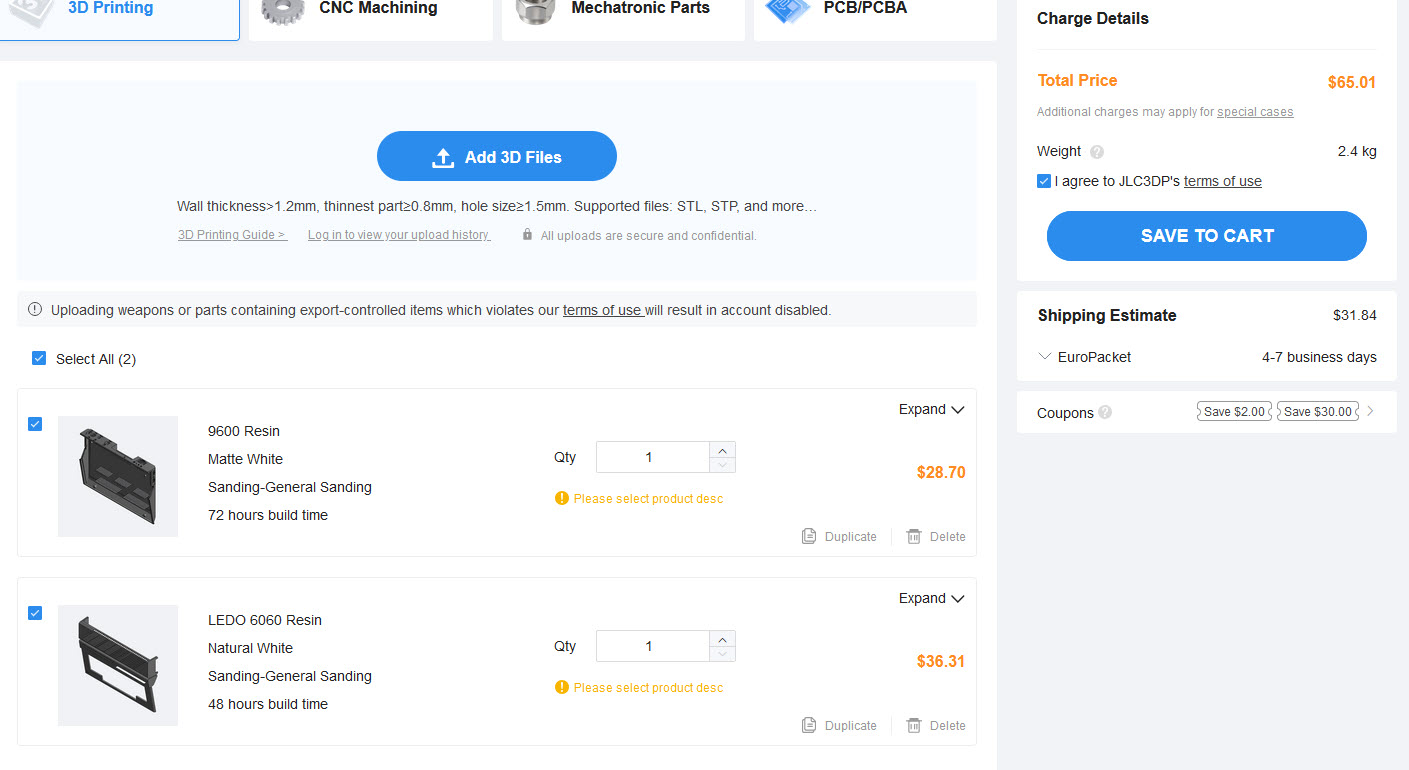Viewport: 1409px width, 770px height.
Task: Uncheck the 9600 Resin item checkbox
Action: pos(35,424)
